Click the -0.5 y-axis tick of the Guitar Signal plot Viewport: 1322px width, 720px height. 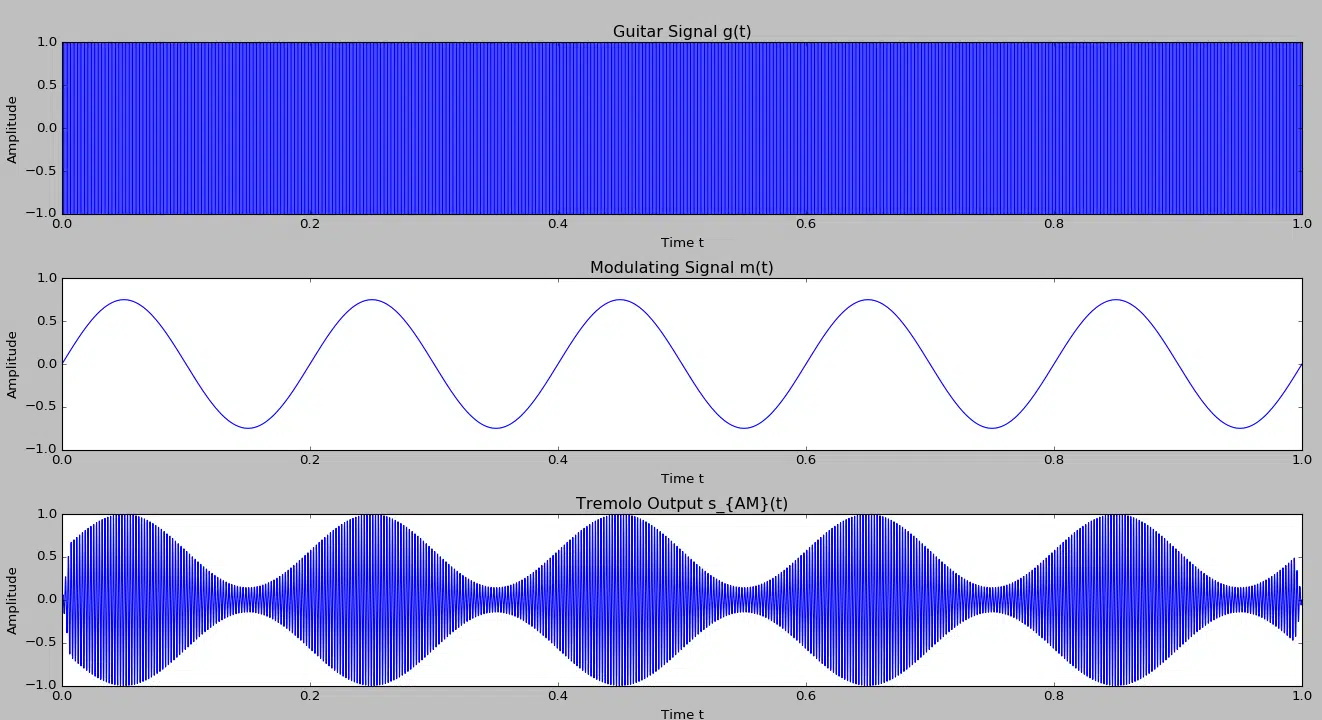coord(40,171)
